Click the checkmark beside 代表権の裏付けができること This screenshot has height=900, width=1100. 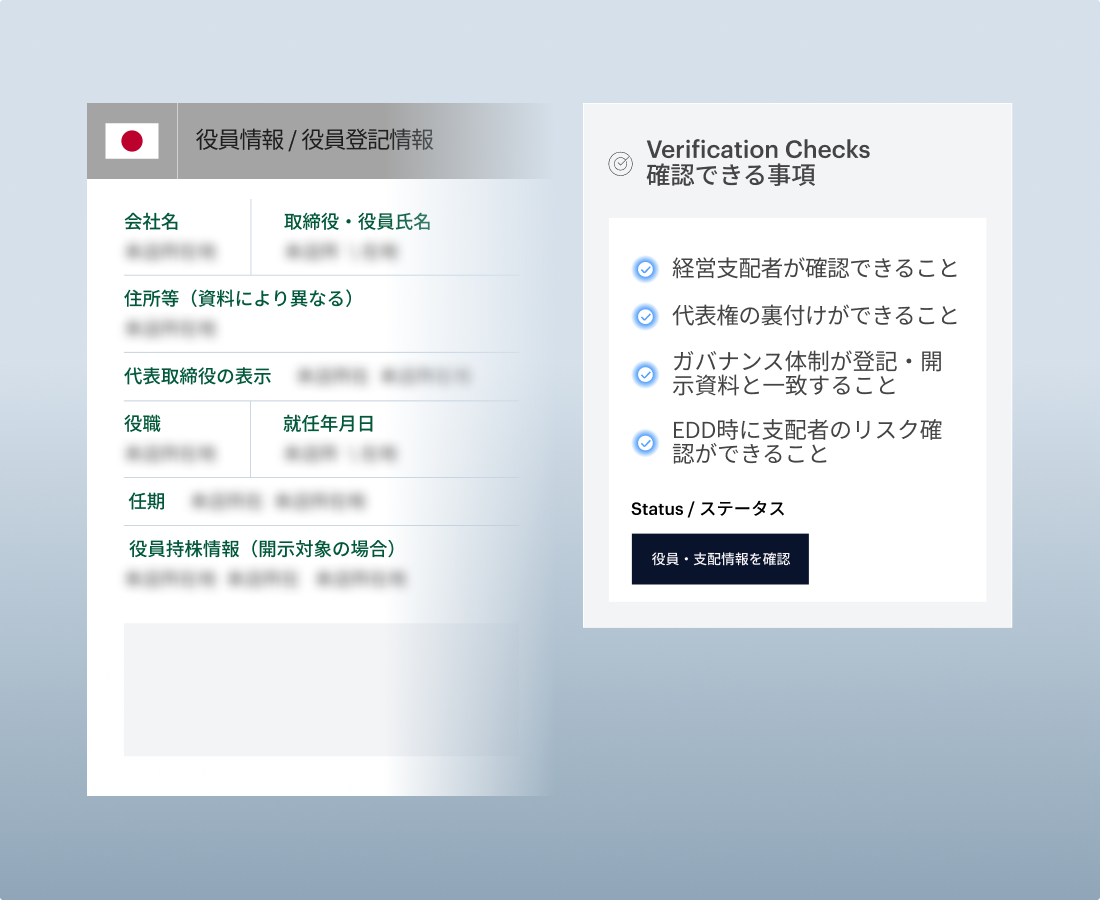(x=646, y=317)
